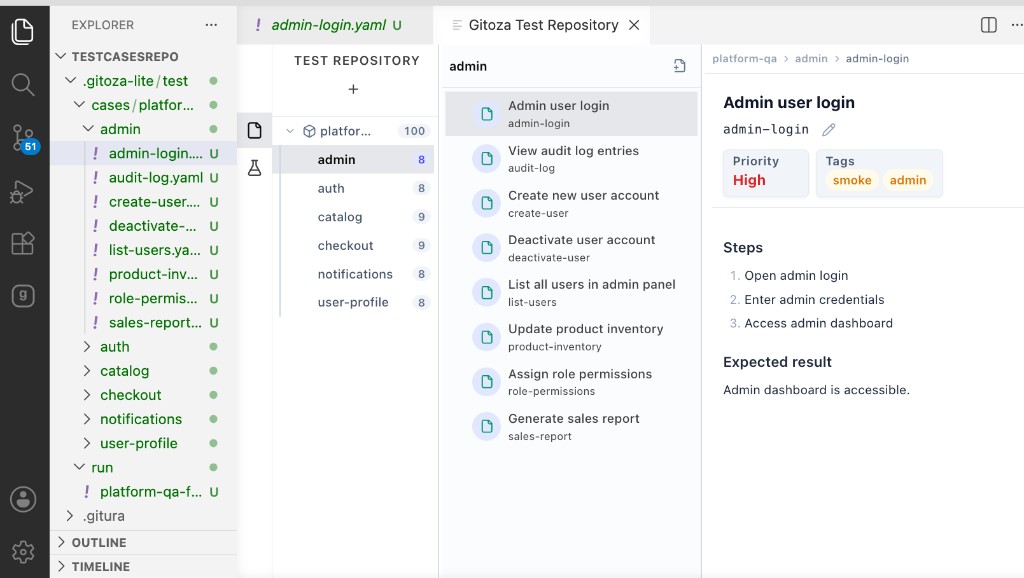Viewport: 1024px width, 578px height.
Task: Collapse the run folder in Explorer
Action: tap(79, 468)
